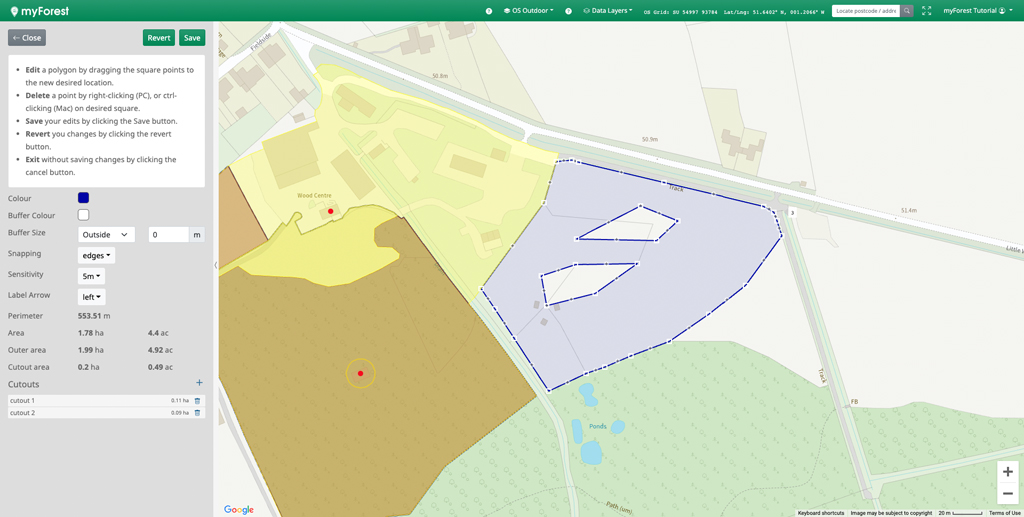The height and width of the screenshot is (517, 1024).
Task: Toggle fullscreen map view
Action: tap(927, 11)
